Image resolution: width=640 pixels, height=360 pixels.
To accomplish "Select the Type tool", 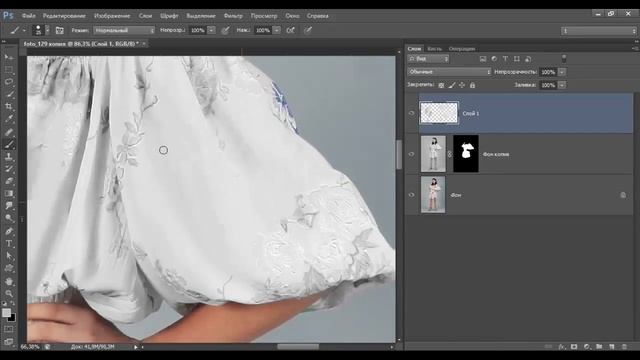I will pyautogui.click(x=9, y=244).
